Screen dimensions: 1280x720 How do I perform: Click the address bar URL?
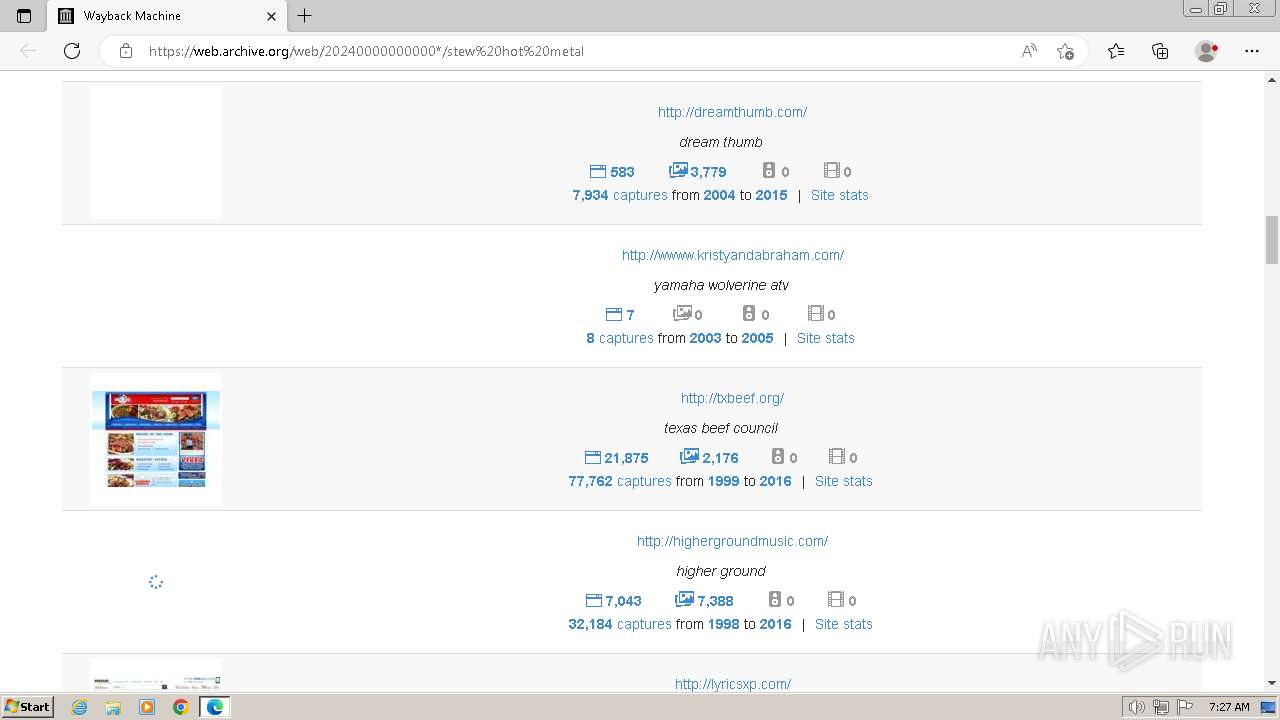tap(366, 51)
